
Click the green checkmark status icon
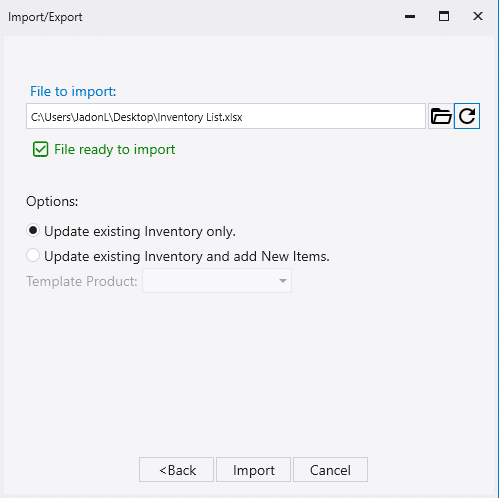(41, 149)
